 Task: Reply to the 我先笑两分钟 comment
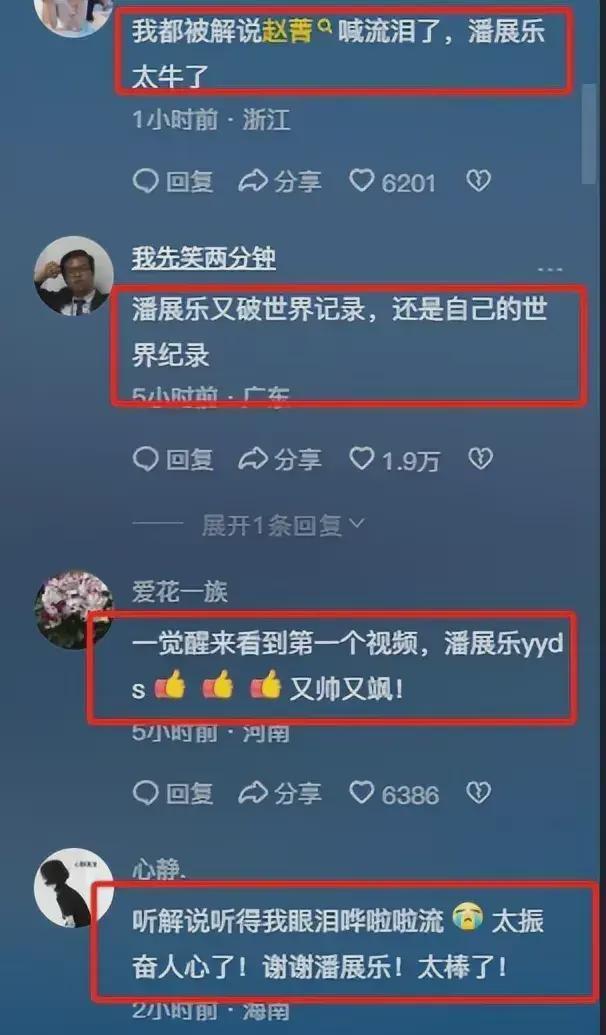[x=173, y=459]
